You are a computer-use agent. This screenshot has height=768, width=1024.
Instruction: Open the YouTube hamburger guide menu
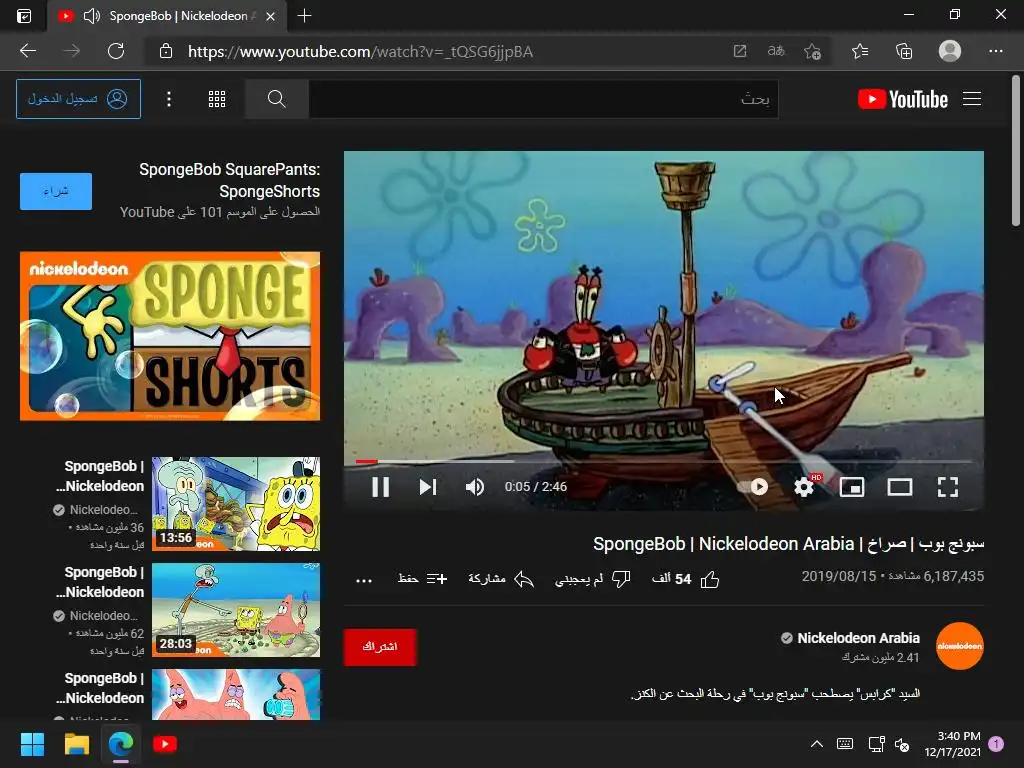pos(972,99)
